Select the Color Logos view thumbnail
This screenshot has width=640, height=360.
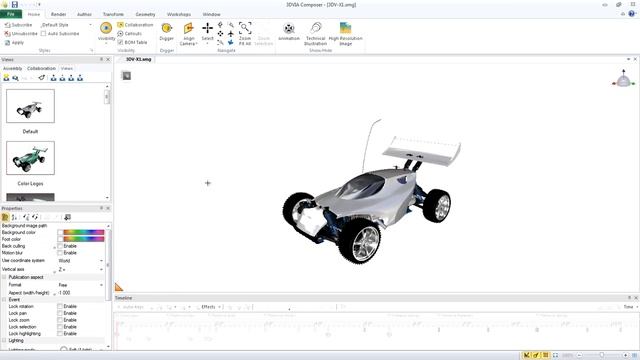[x=30, y=158]
